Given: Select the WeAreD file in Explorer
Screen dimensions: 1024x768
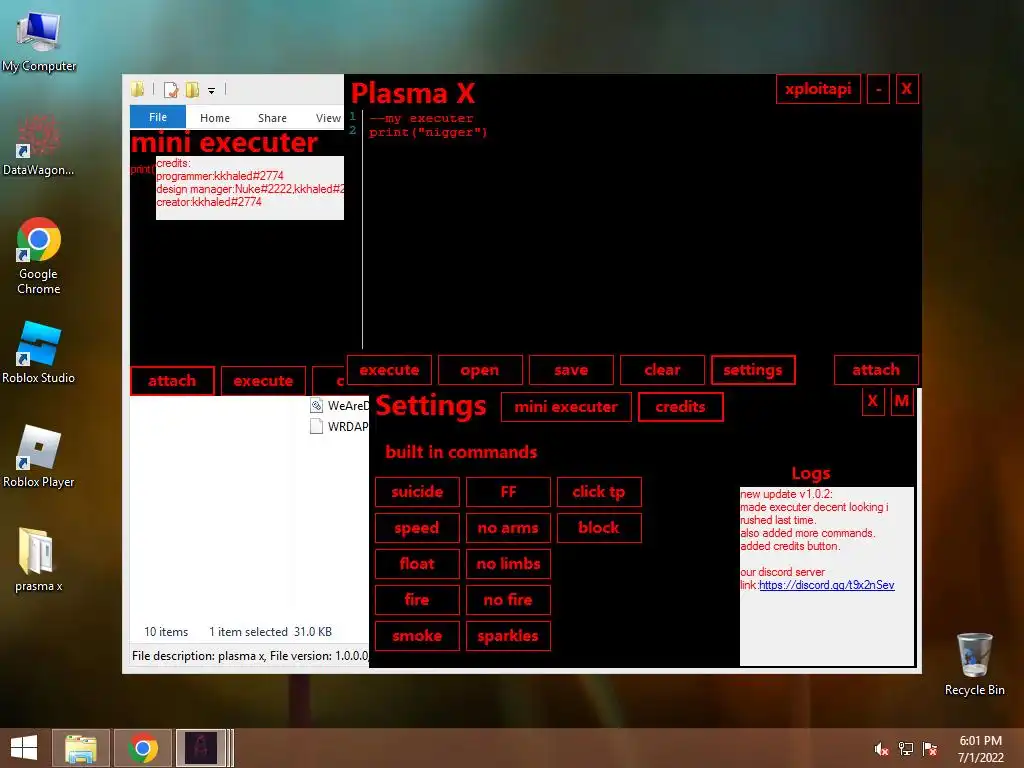Looking at the screenshot, I should point(340,406).
